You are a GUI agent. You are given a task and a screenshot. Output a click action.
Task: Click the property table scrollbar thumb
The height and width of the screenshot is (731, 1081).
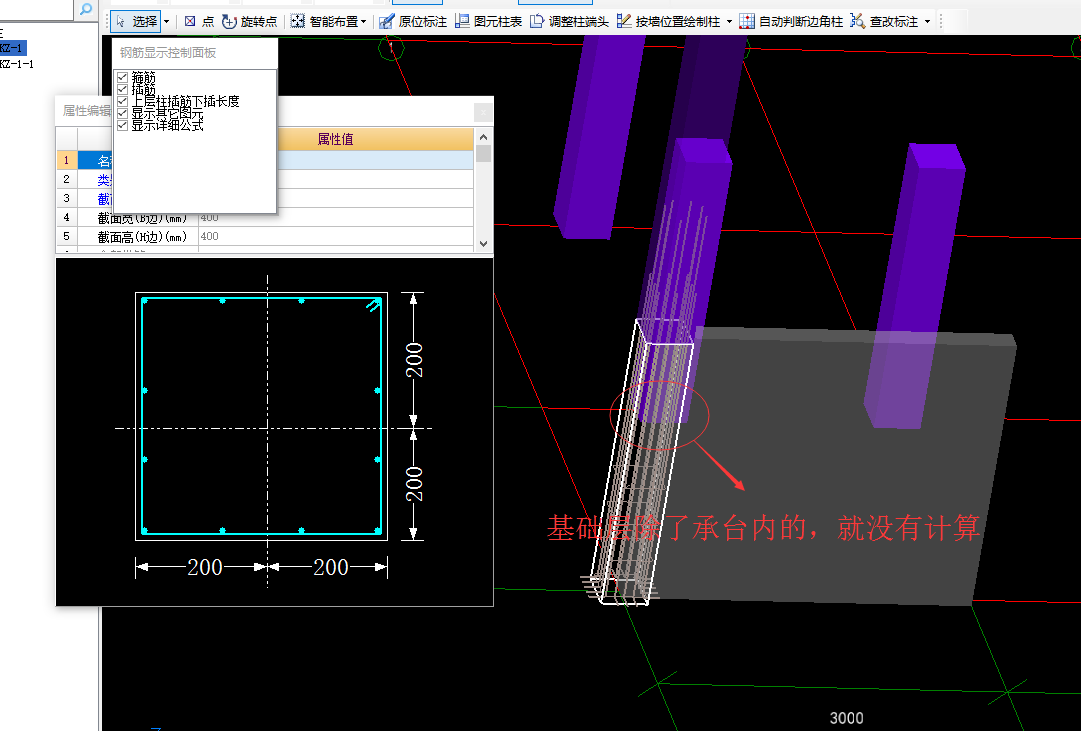tap(483, 153)
